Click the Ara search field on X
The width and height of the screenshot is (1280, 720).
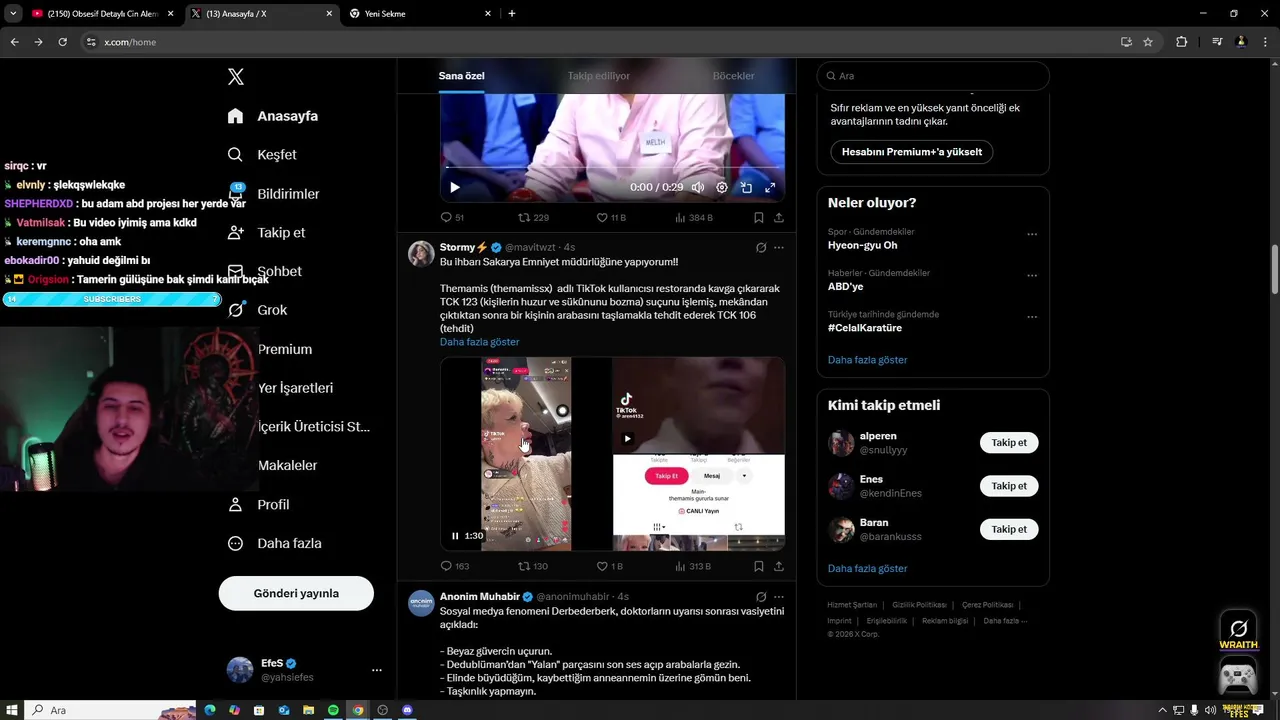tap(933, 76)
